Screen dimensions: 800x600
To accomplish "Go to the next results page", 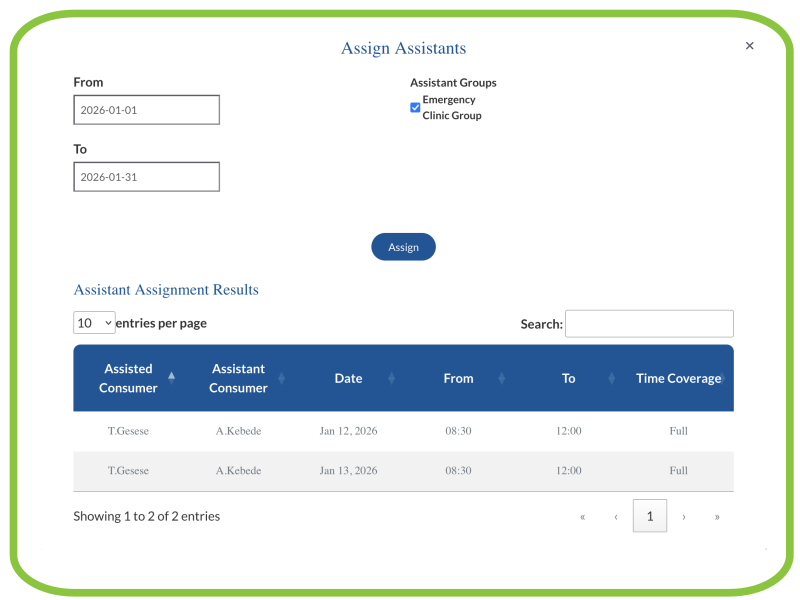I will [684, 516].
